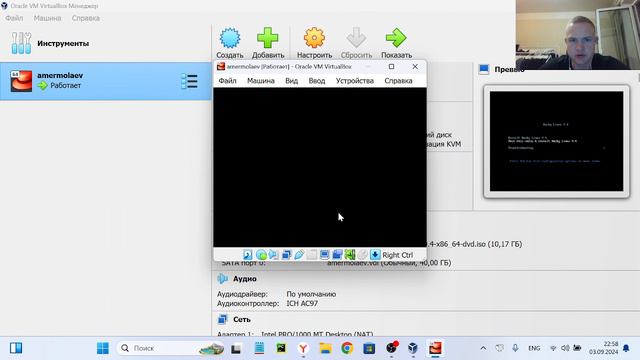Click the ENG language indicator
This screenshot has width=640, height=360.
point(534,348)
